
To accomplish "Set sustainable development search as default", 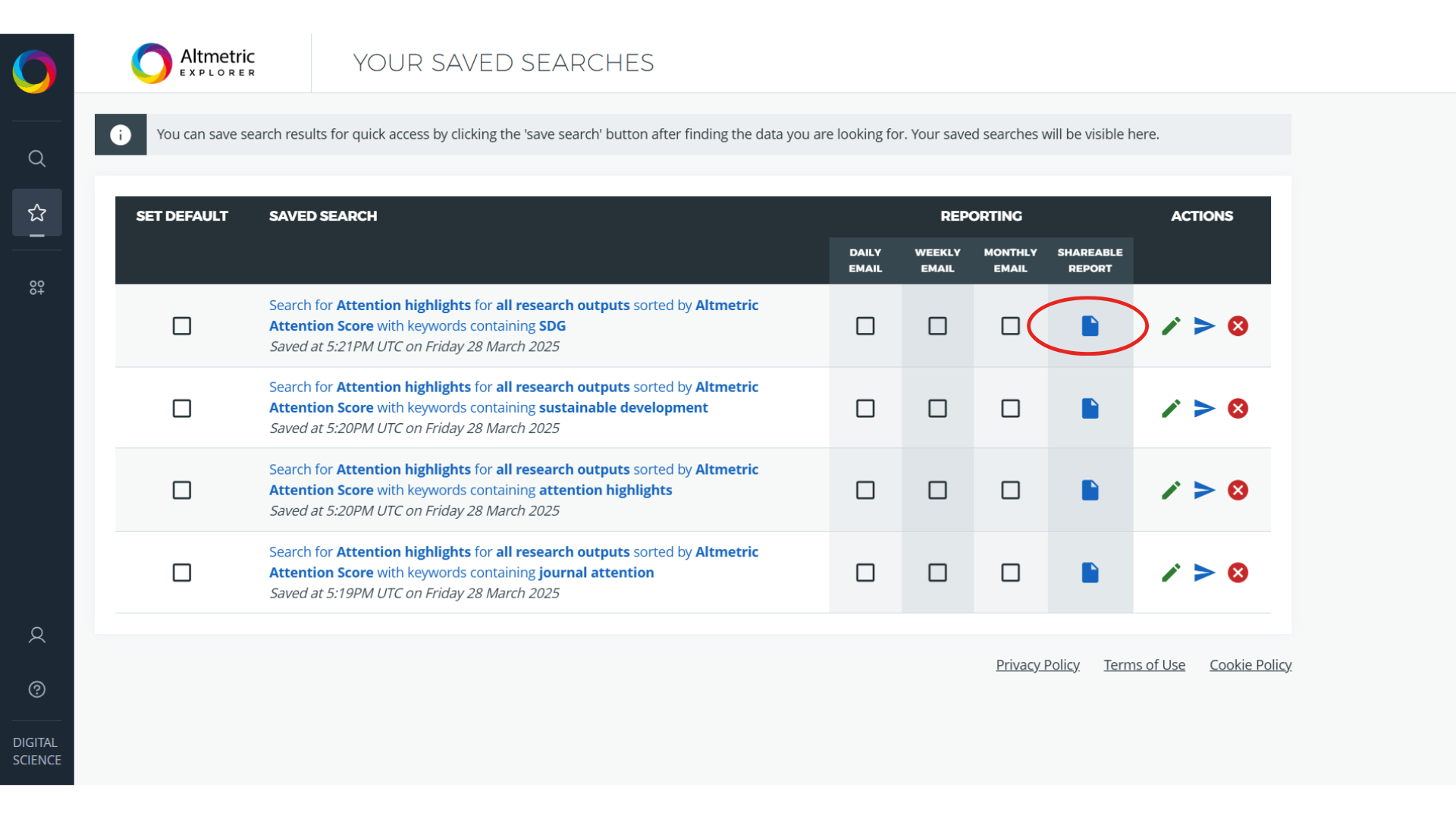I will pyautogui.click(x=182, y=408).
